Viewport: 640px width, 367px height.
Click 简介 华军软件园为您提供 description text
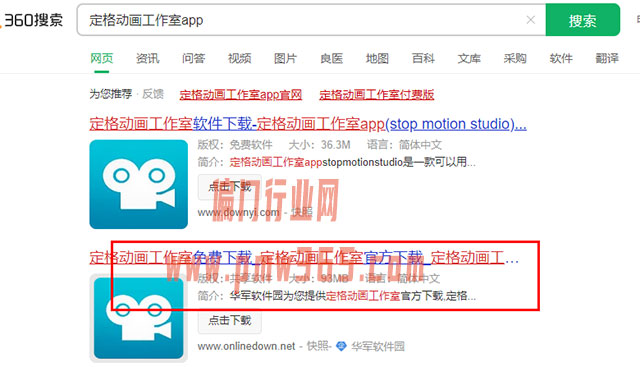(x=337, y=296)
